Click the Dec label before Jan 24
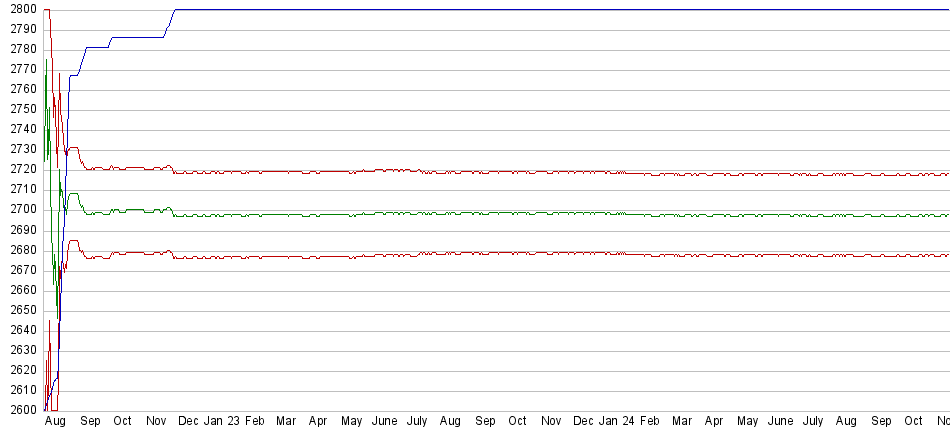This screenshot has width=950, height=435. pos(584,422)
